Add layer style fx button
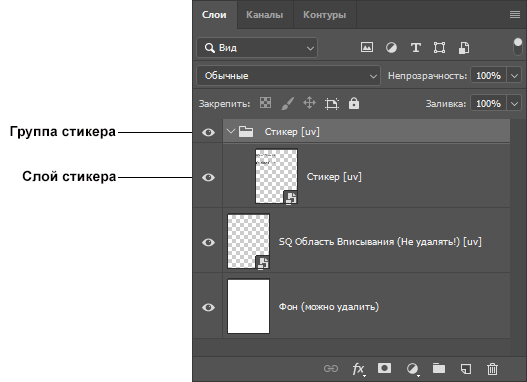Screen dimensions: 527x382 point(359,369)
